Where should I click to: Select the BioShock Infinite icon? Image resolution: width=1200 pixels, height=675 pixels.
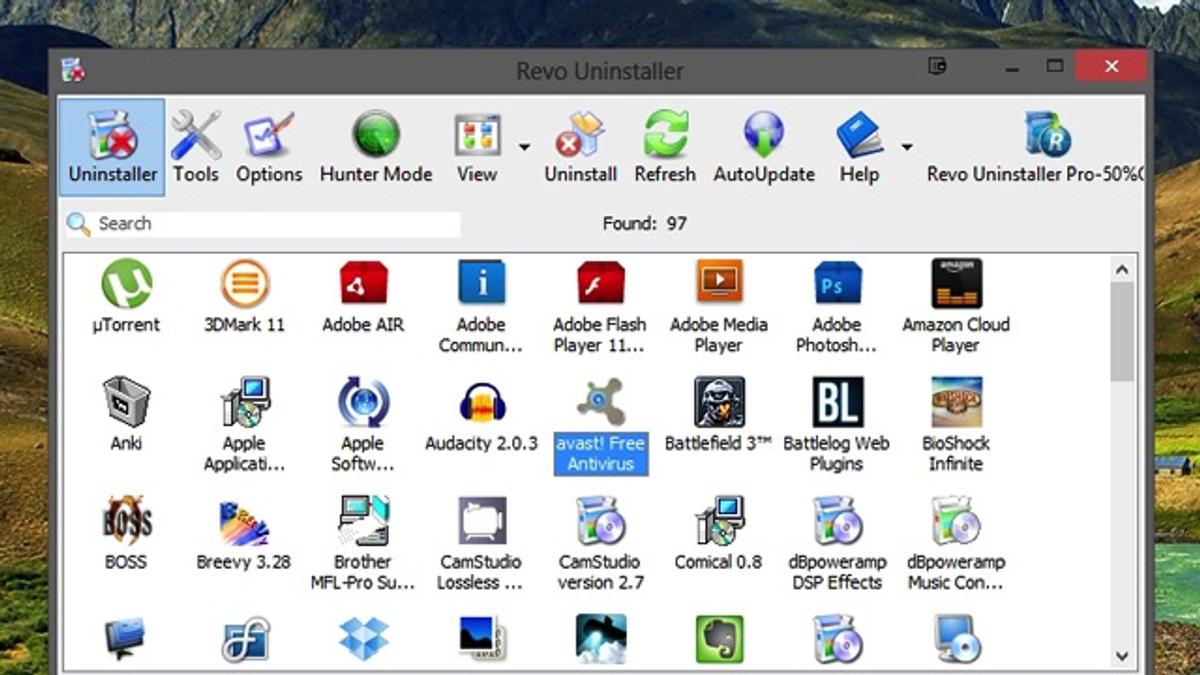(x=956, y=425)
